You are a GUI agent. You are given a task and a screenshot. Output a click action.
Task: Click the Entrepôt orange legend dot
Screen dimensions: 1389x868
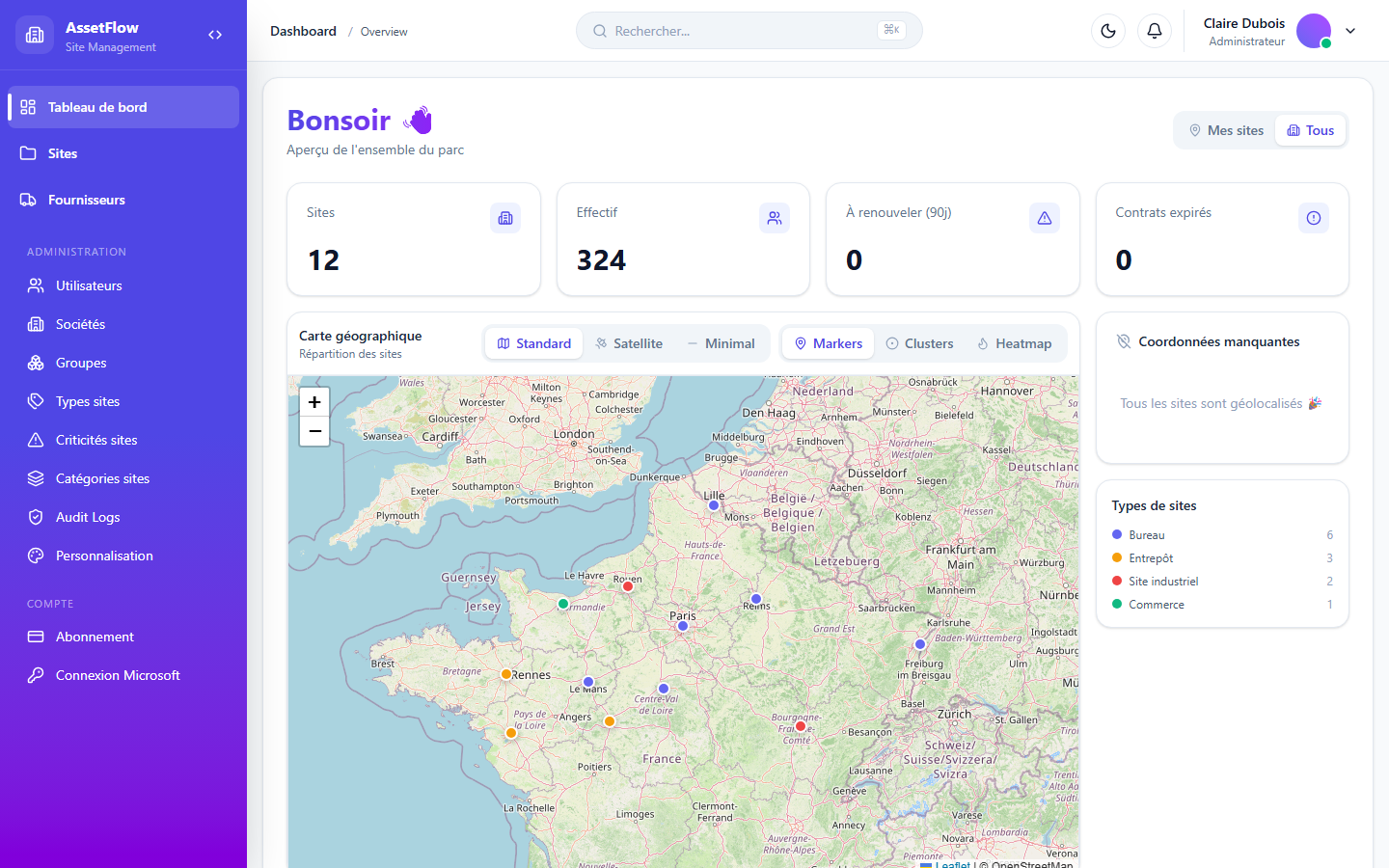tap(1117, 557)
